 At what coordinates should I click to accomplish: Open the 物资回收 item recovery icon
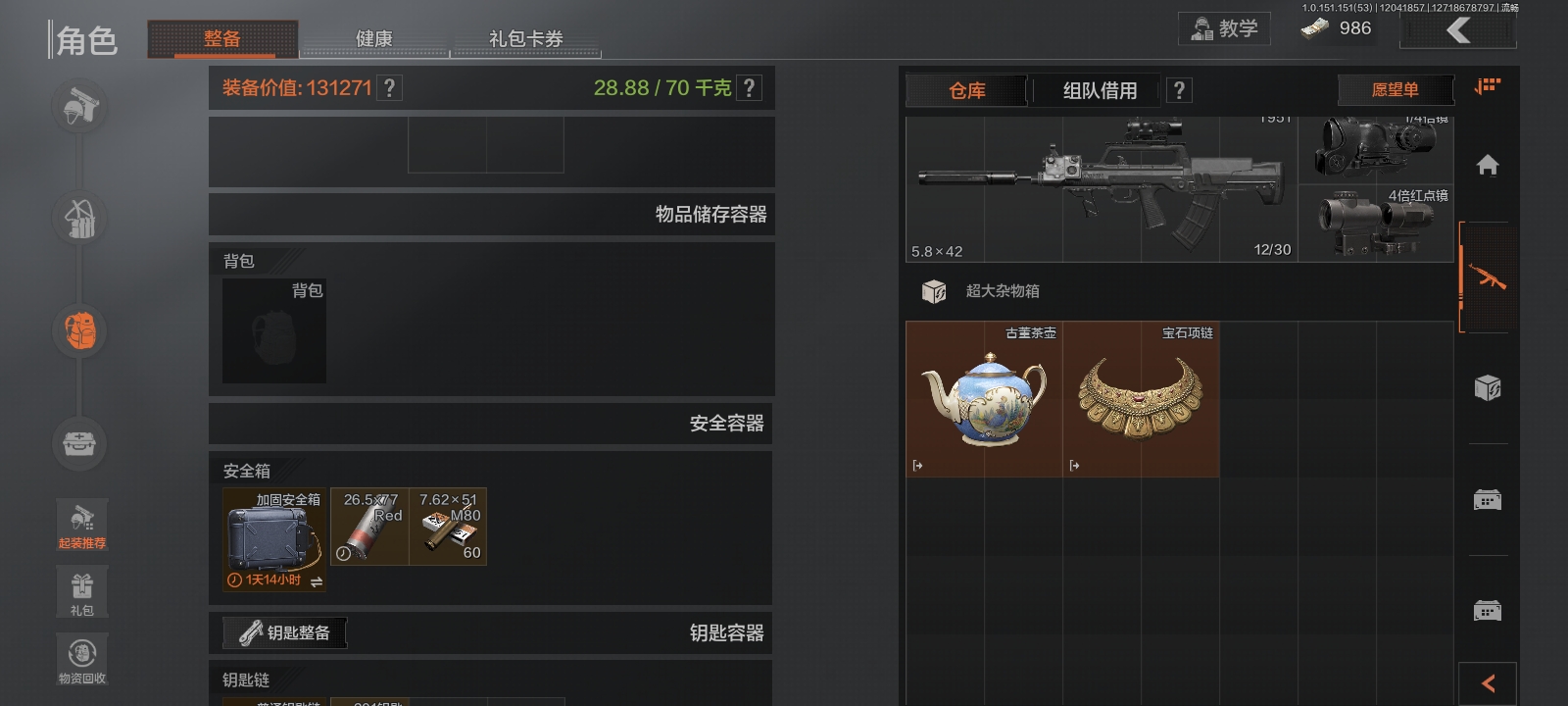pyautogui.click(x=82, y=659)
